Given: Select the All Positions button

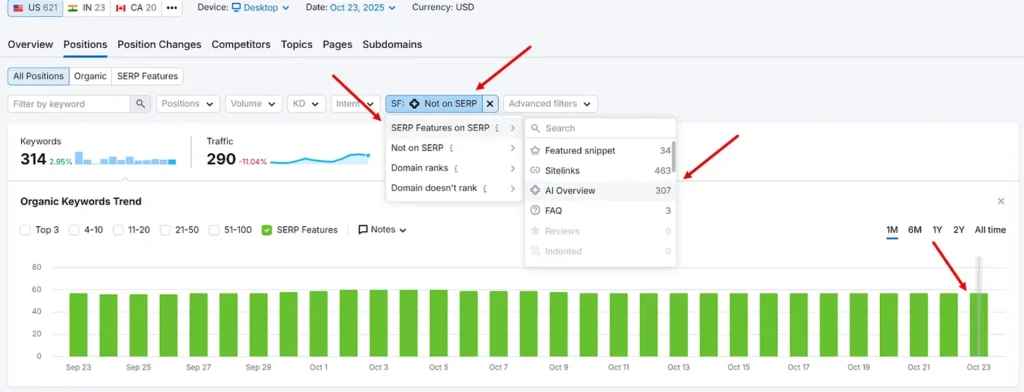Looking at the screenshot, I should [x=39, y=76].
